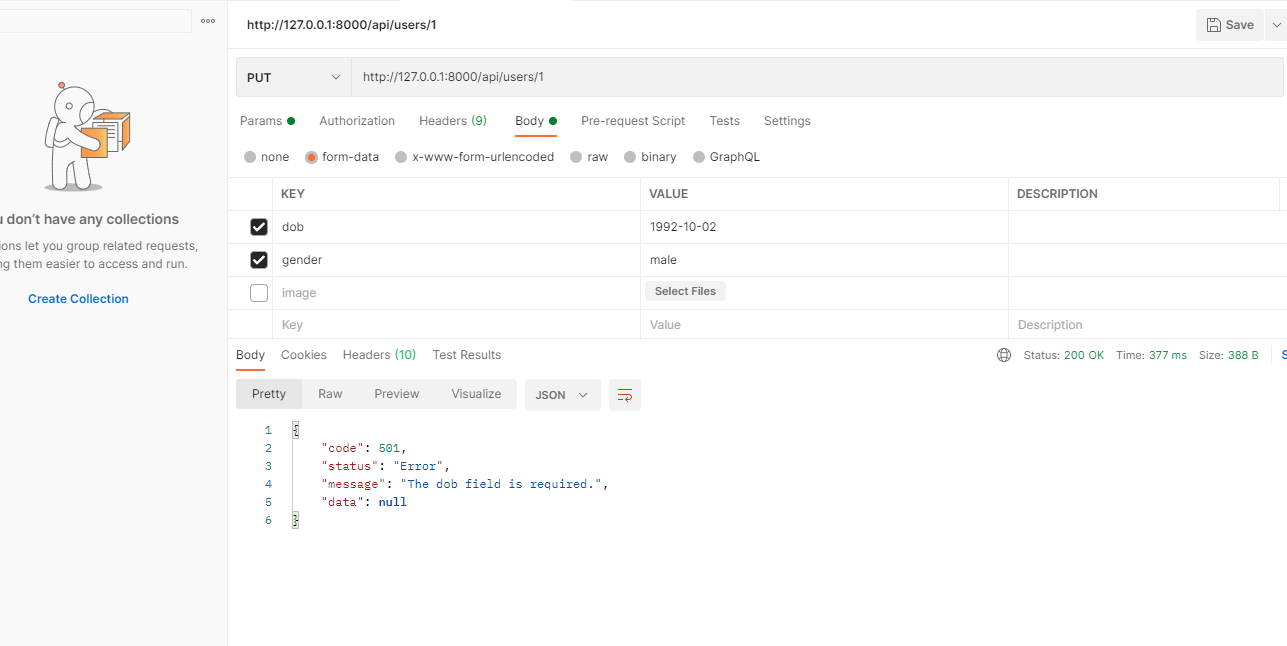Choose the GraphQL body type
Screen dimensions: 1287x646
click(x=698, y=157)
